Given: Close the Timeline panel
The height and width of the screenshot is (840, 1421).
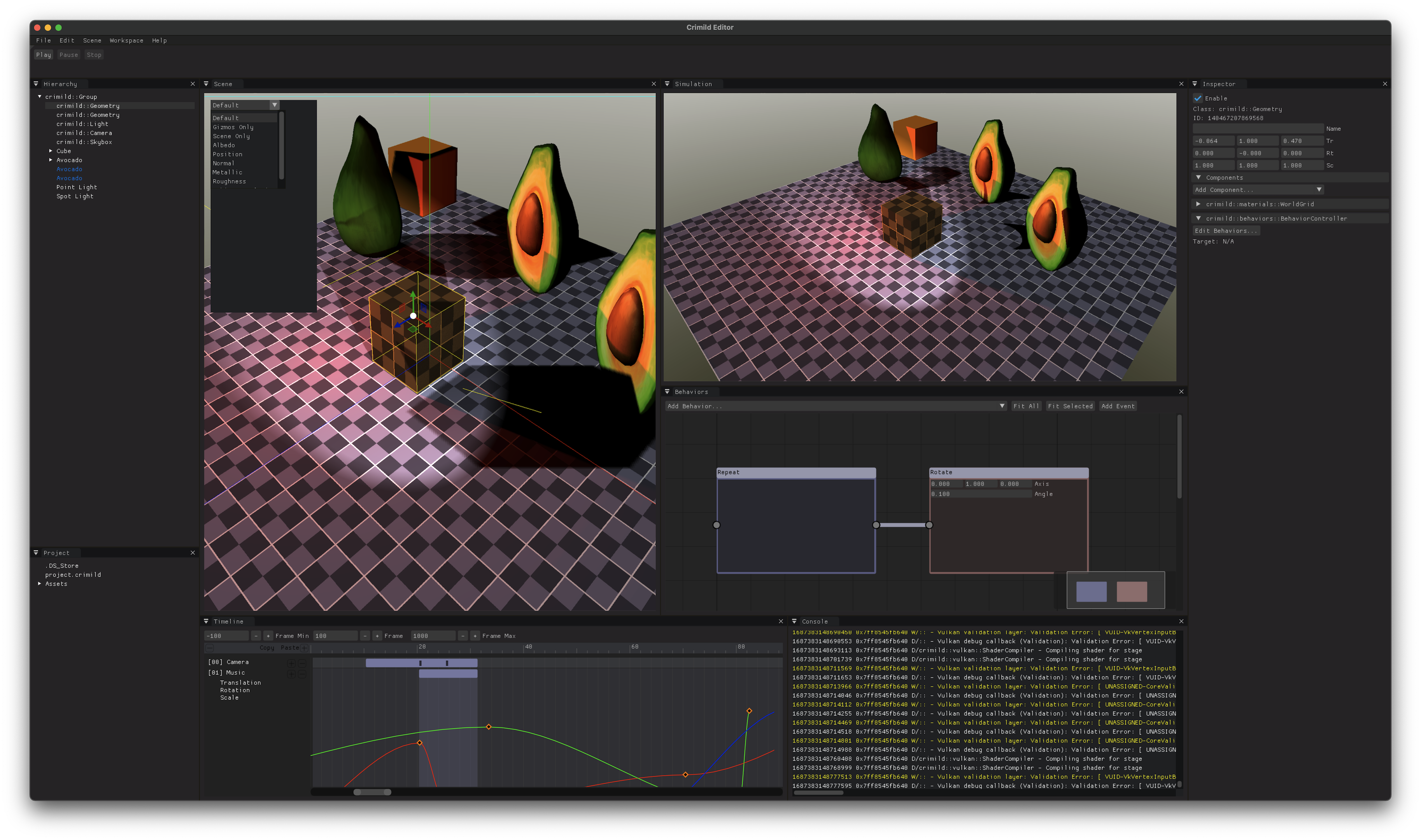Looking at the screenshot, I should pos(781,621).
